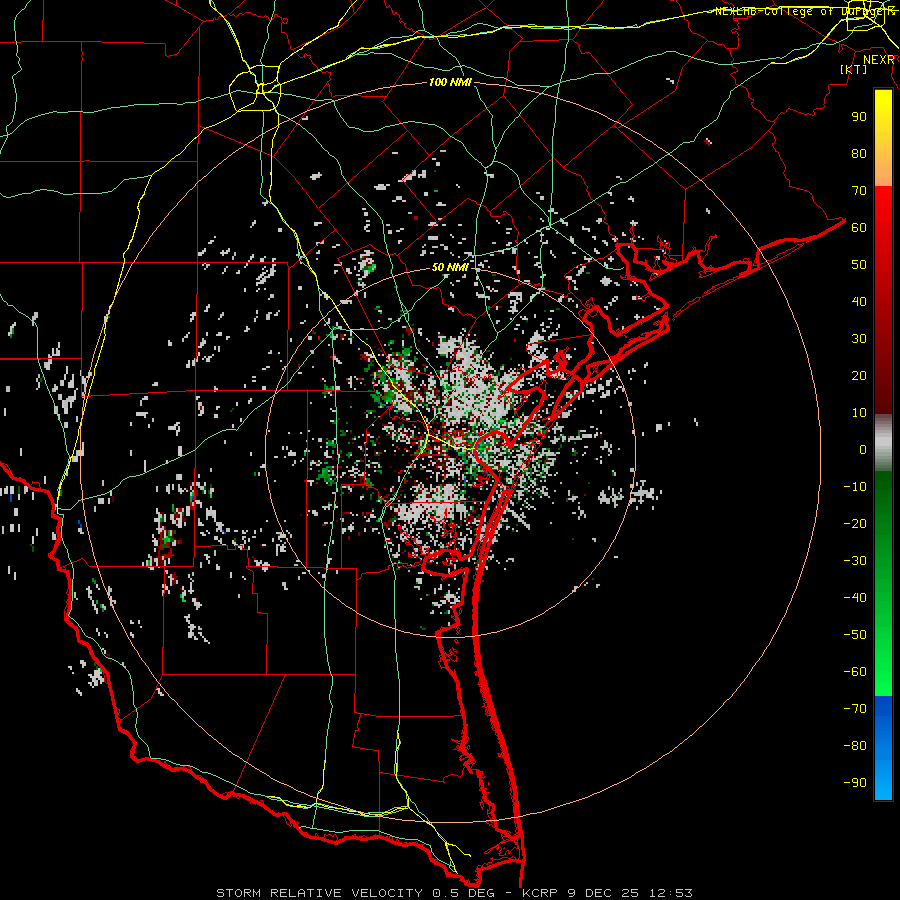Image resolution: width=900 pixels, height=900 pixels.
Task: Click the 60 label on the velocity scale
Action: [859, 227]
